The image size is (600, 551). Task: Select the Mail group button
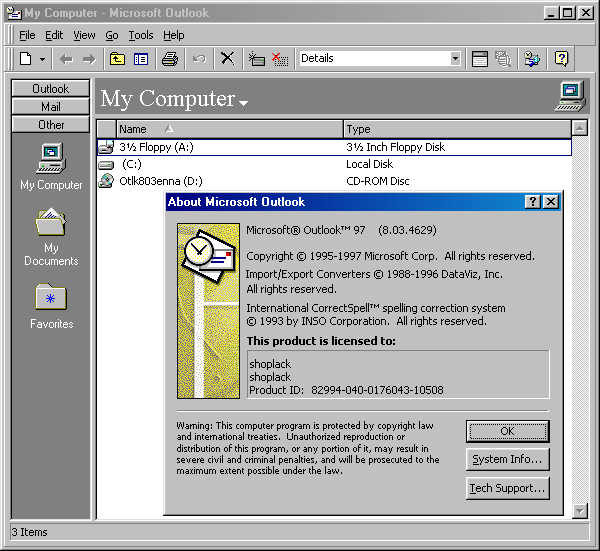click(x=51, y=106)
